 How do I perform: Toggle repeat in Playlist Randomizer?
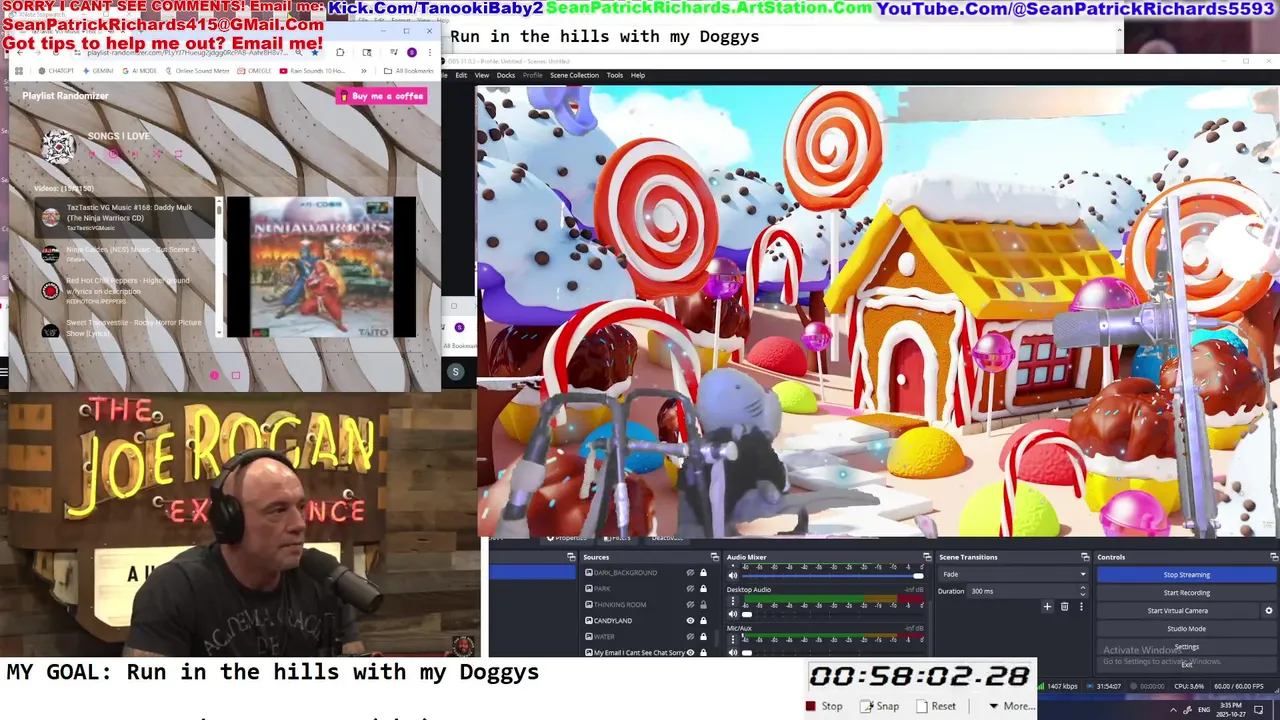[178, 154]
